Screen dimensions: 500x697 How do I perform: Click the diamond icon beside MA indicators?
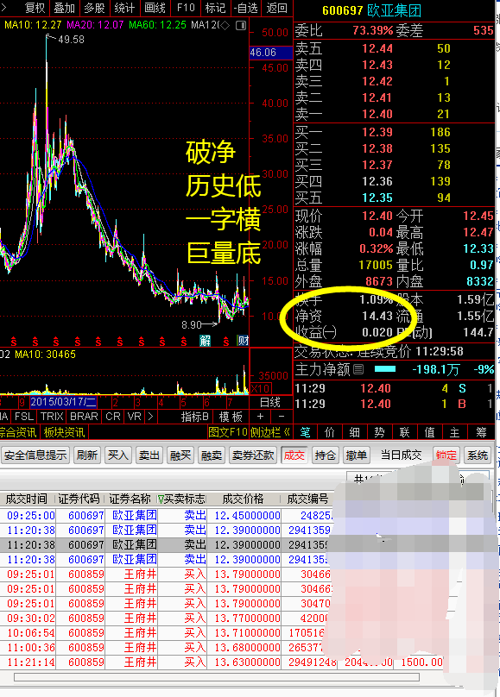click(x=225, y=25)
